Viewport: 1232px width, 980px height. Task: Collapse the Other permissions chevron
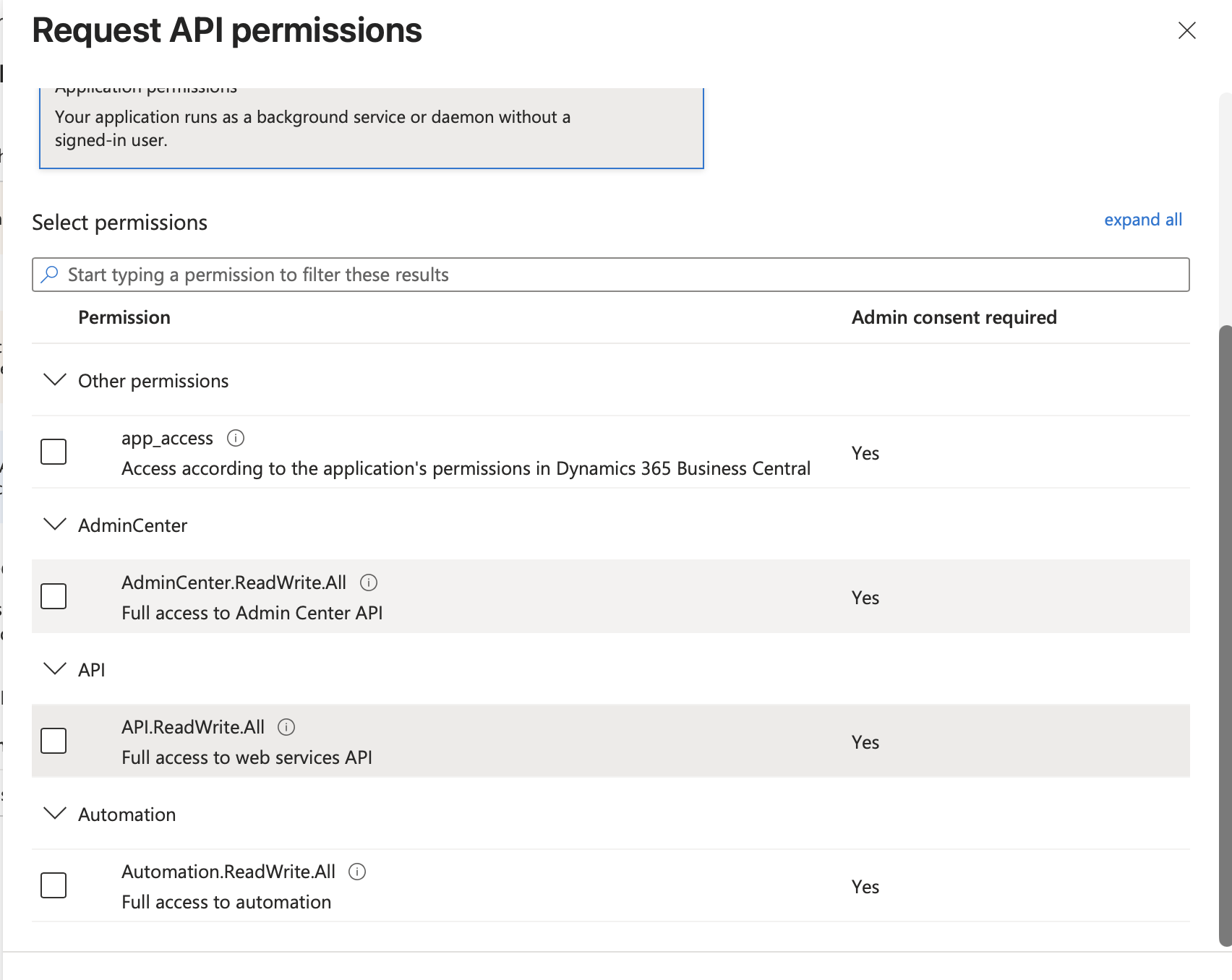click(x=55, y=380)
